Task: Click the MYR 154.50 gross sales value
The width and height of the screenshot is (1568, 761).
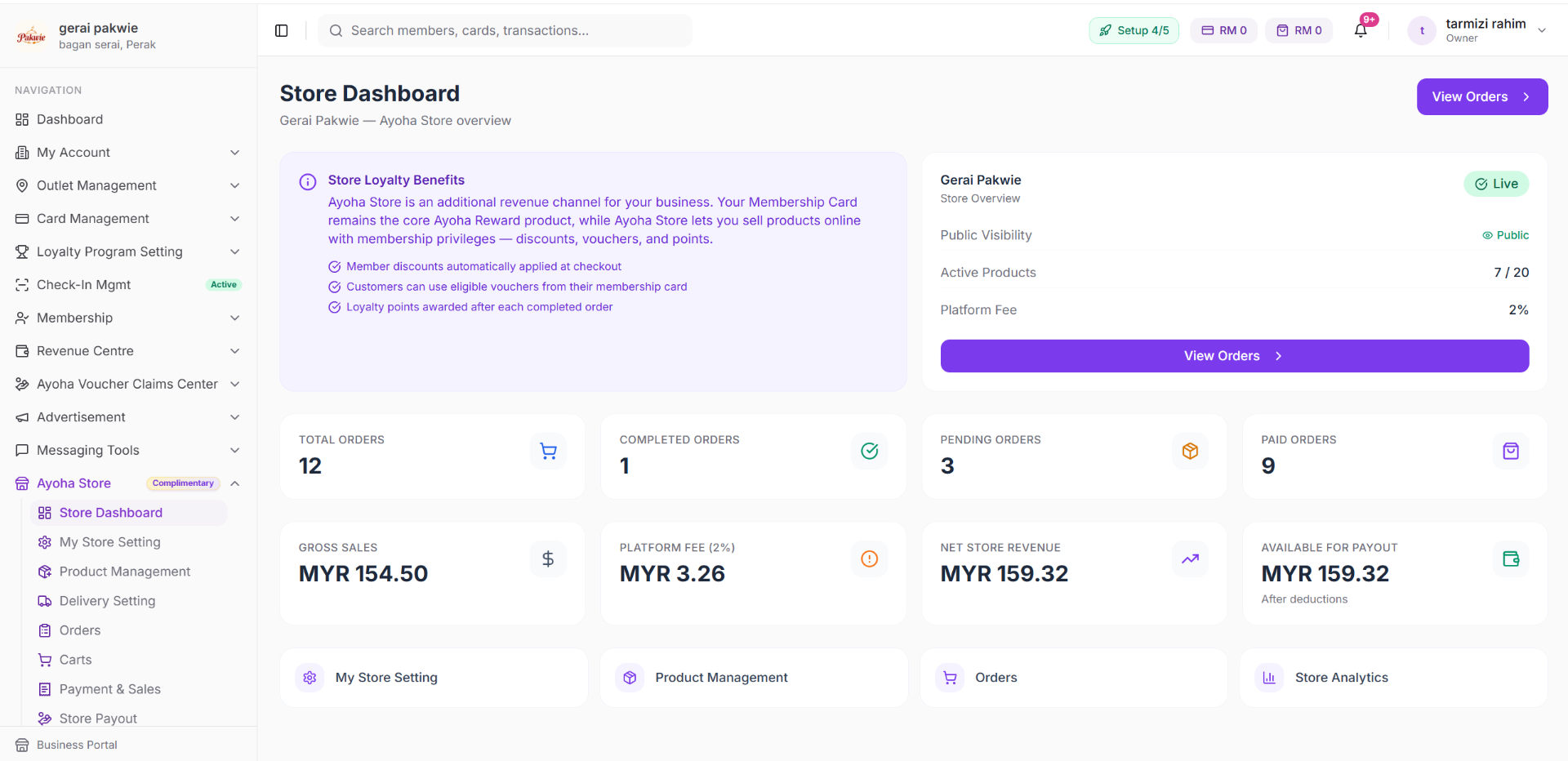Action: tap(363, 574)
